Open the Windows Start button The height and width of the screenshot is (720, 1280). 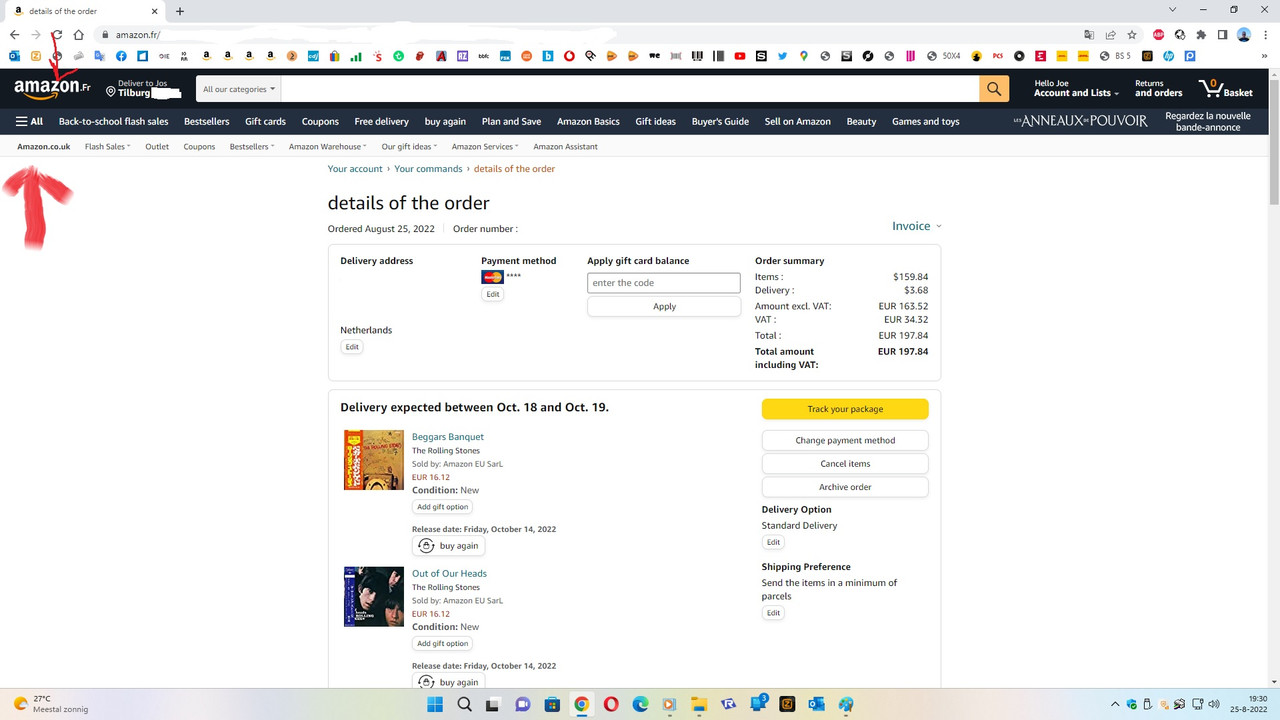(435, 704)
